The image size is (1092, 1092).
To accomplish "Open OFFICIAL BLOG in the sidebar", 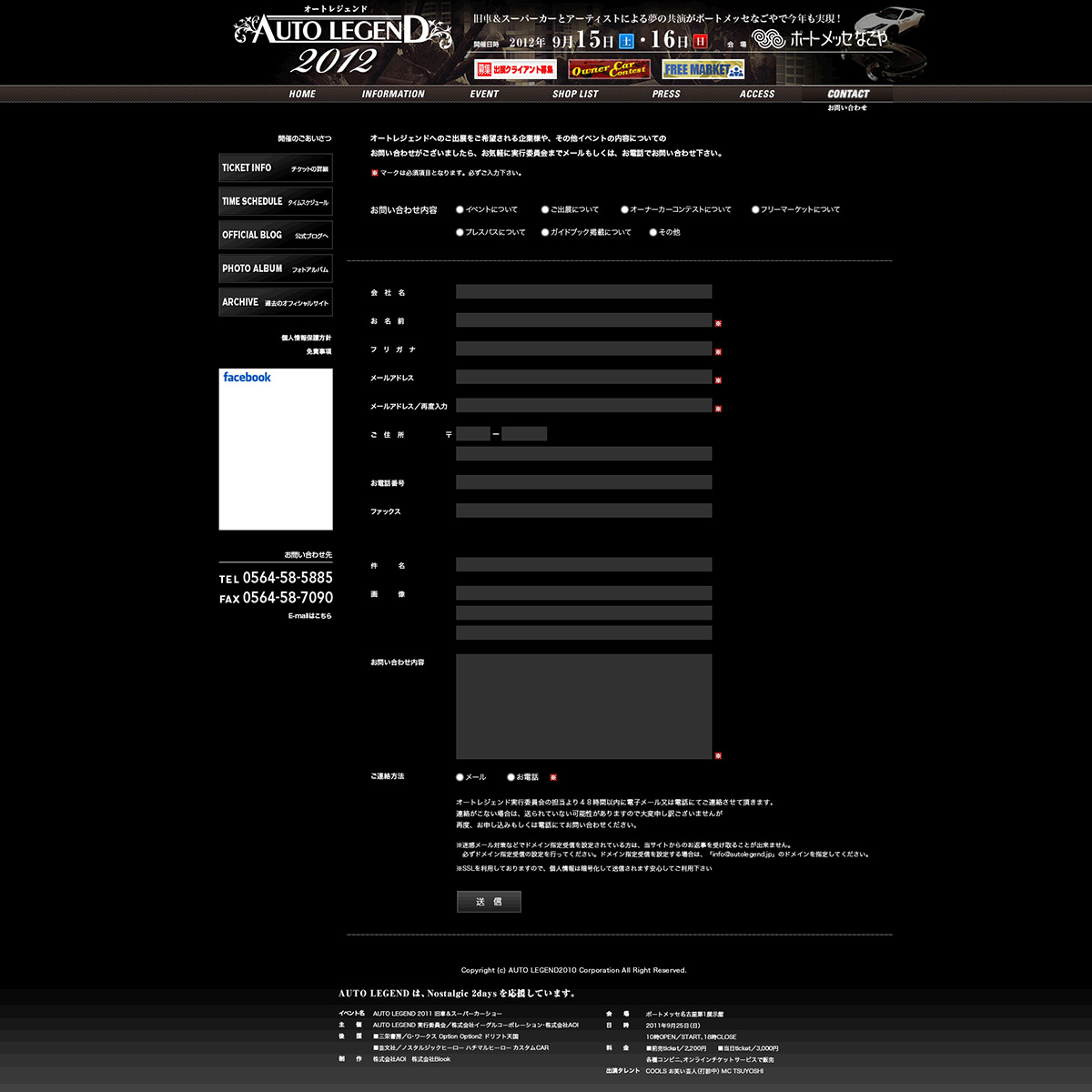I will pos(276,236).
